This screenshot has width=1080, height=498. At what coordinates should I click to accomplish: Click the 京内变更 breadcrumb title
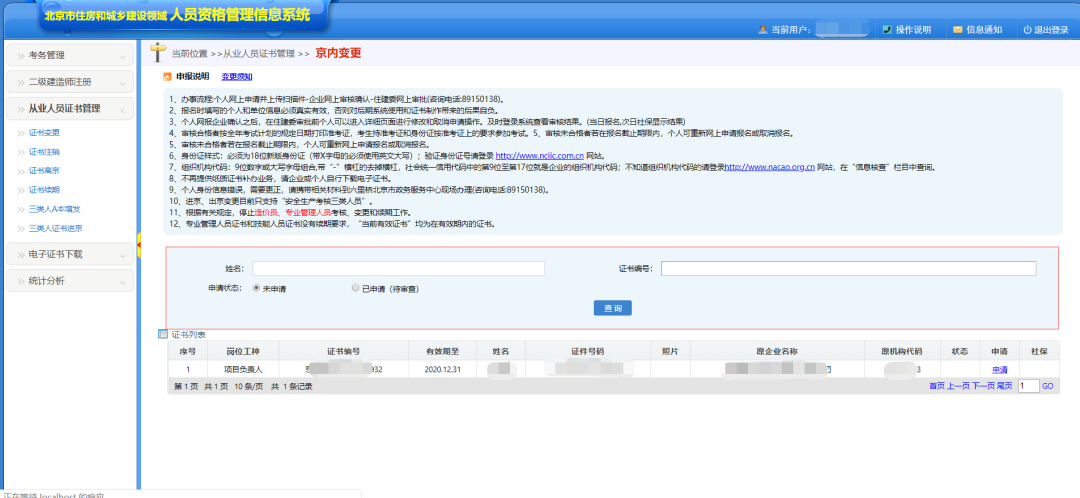coord(338,53)
